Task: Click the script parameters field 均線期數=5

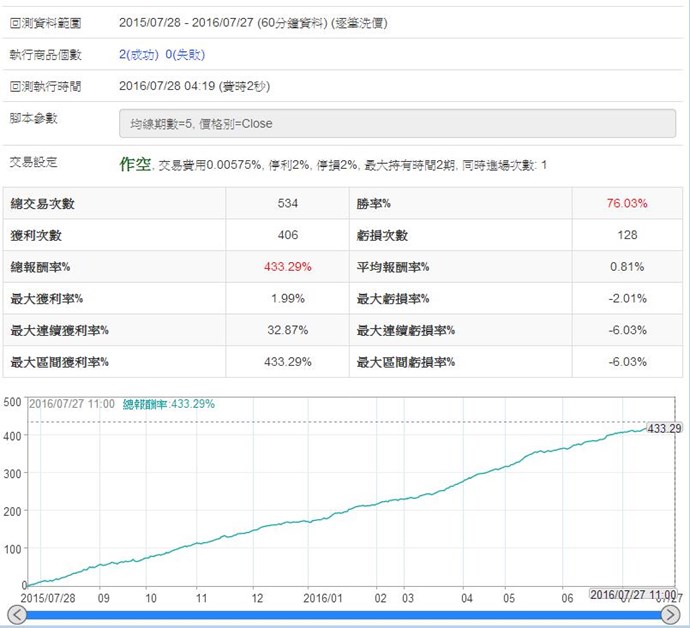Action: pyautogui.click(x=397, y=123)
